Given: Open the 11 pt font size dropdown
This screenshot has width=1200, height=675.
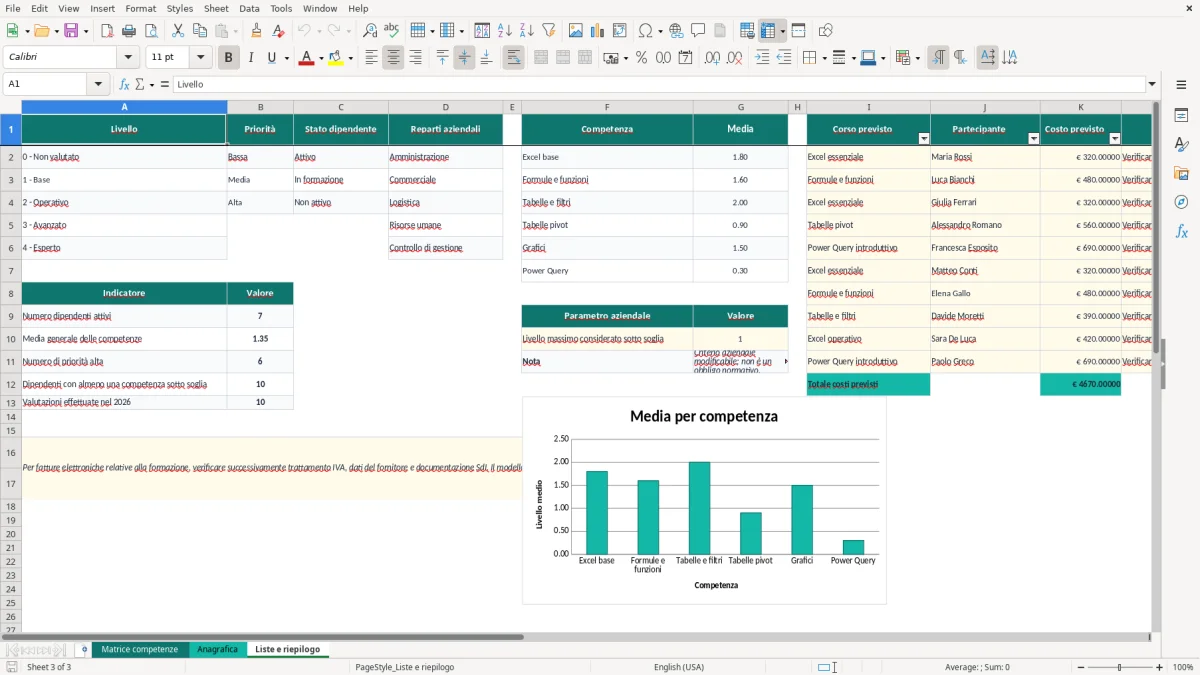Looking at the screenshot, I should pyautogui.click(x=200, y=58).
